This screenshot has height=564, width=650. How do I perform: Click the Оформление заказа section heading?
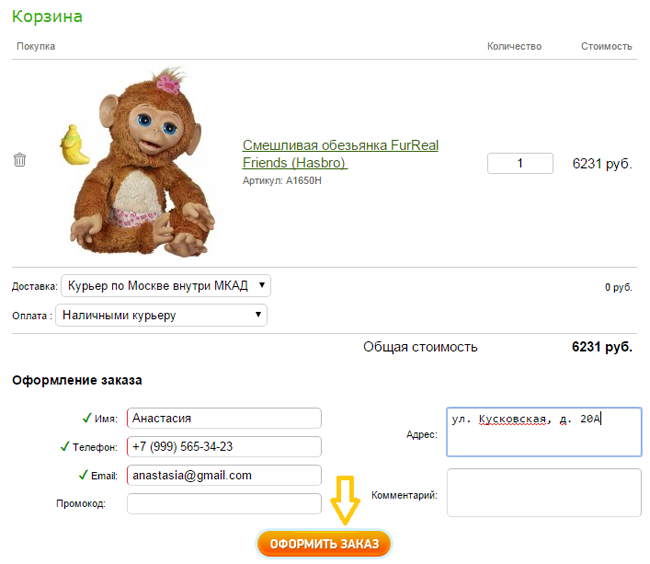(76, 381)
